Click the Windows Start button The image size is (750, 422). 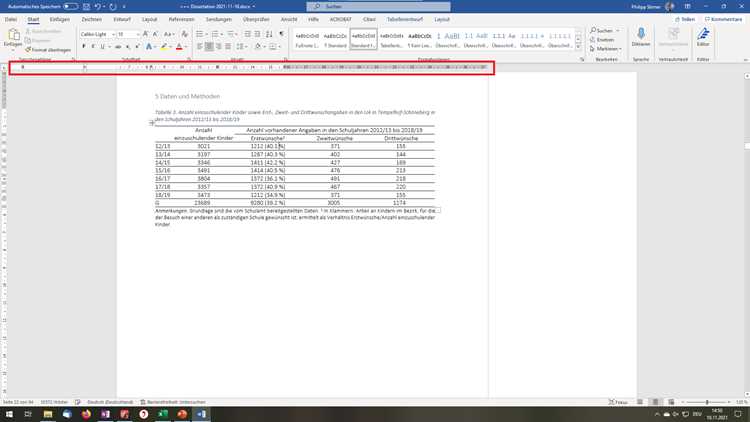pyautogui.click(x=9, y=414)
